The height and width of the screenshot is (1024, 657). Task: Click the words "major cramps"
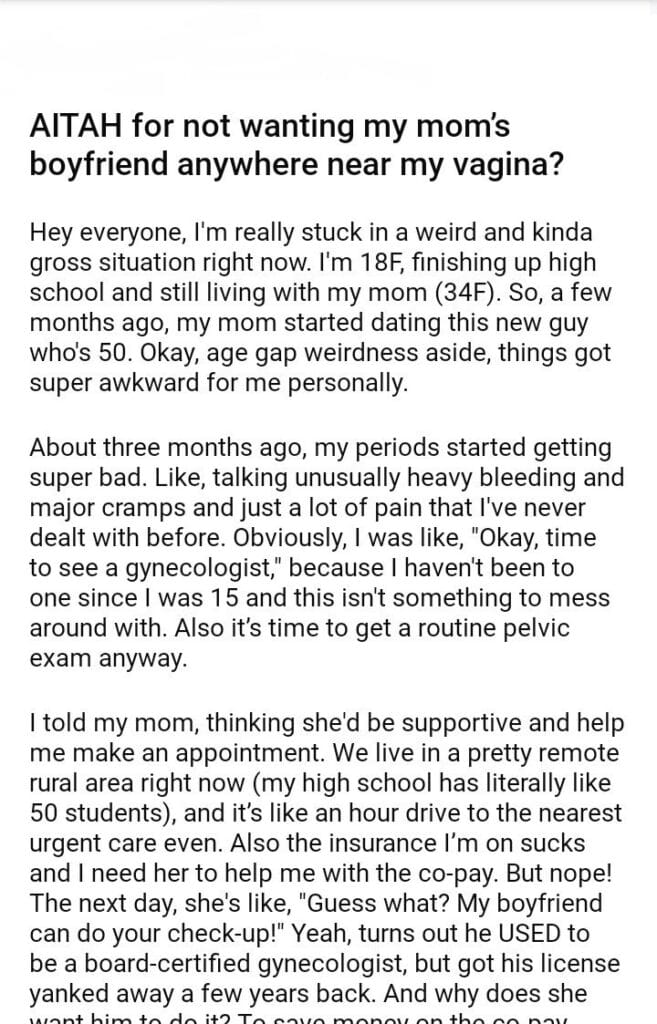click(91, 508)
